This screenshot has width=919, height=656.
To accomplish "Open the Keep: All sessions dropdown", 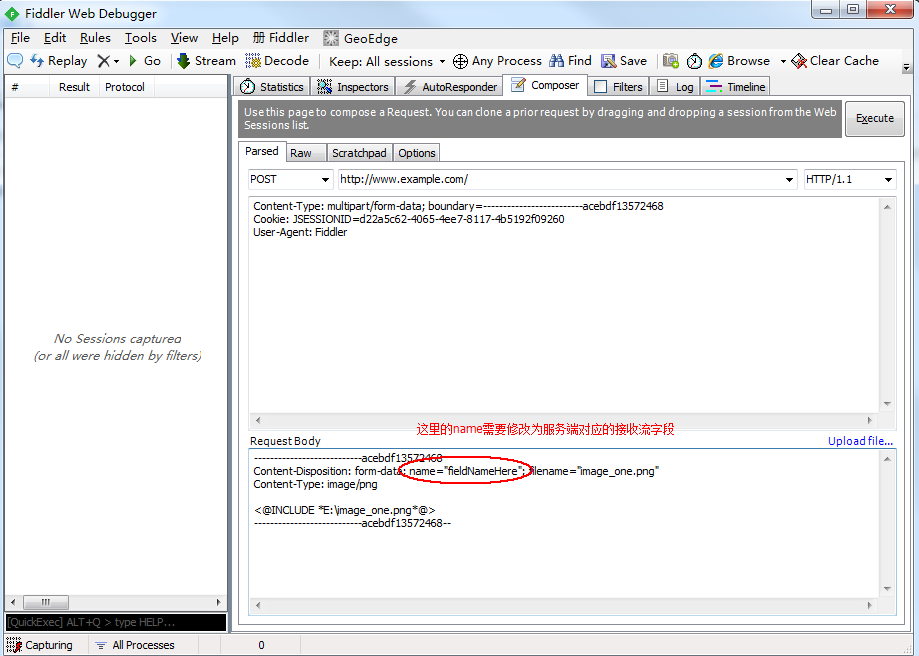I will 387,62.
